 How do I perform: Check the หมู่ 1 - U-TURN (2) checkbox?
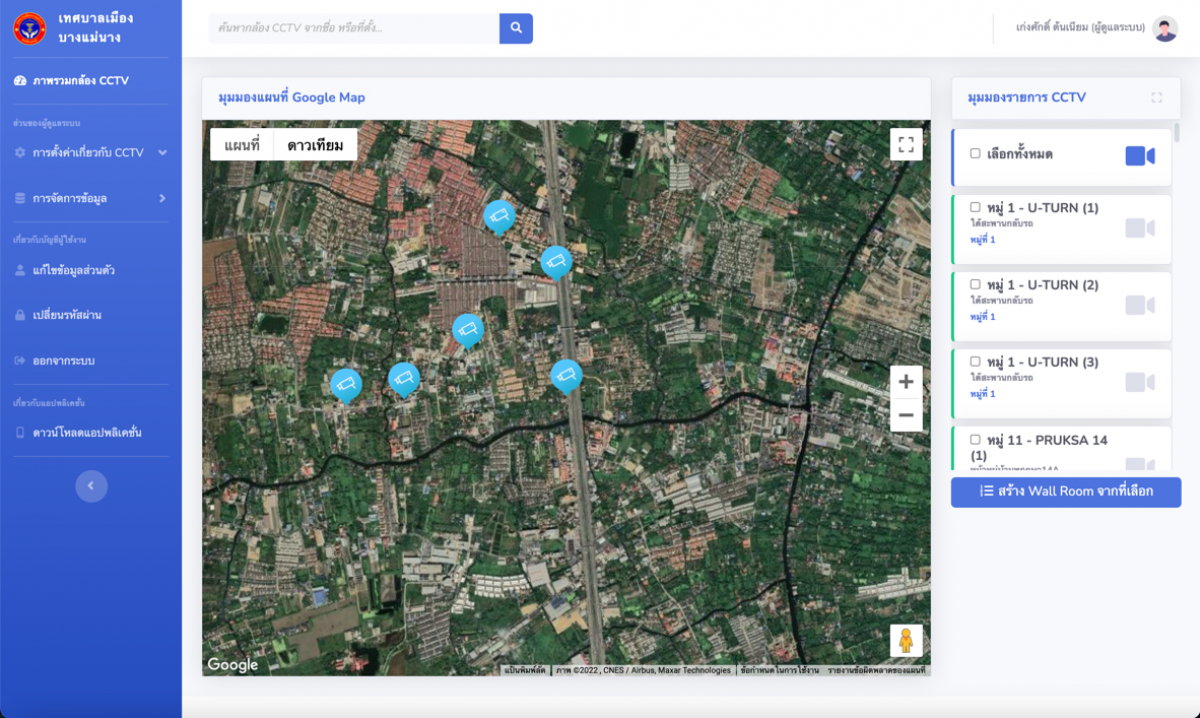[975, 285]
